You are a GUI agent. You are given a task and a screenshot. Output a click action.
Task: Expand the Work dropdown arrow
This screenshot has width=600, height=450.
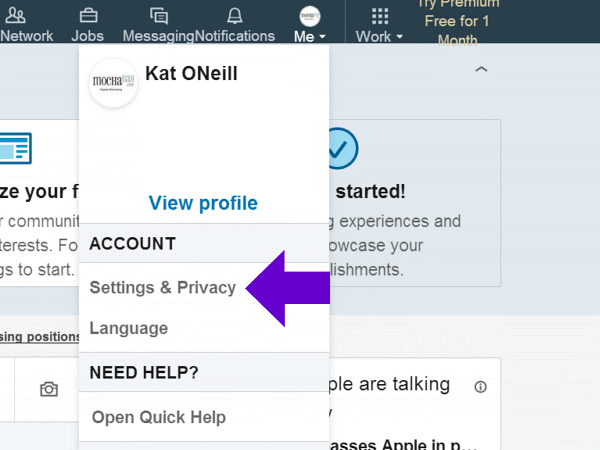tap(400, 37)
